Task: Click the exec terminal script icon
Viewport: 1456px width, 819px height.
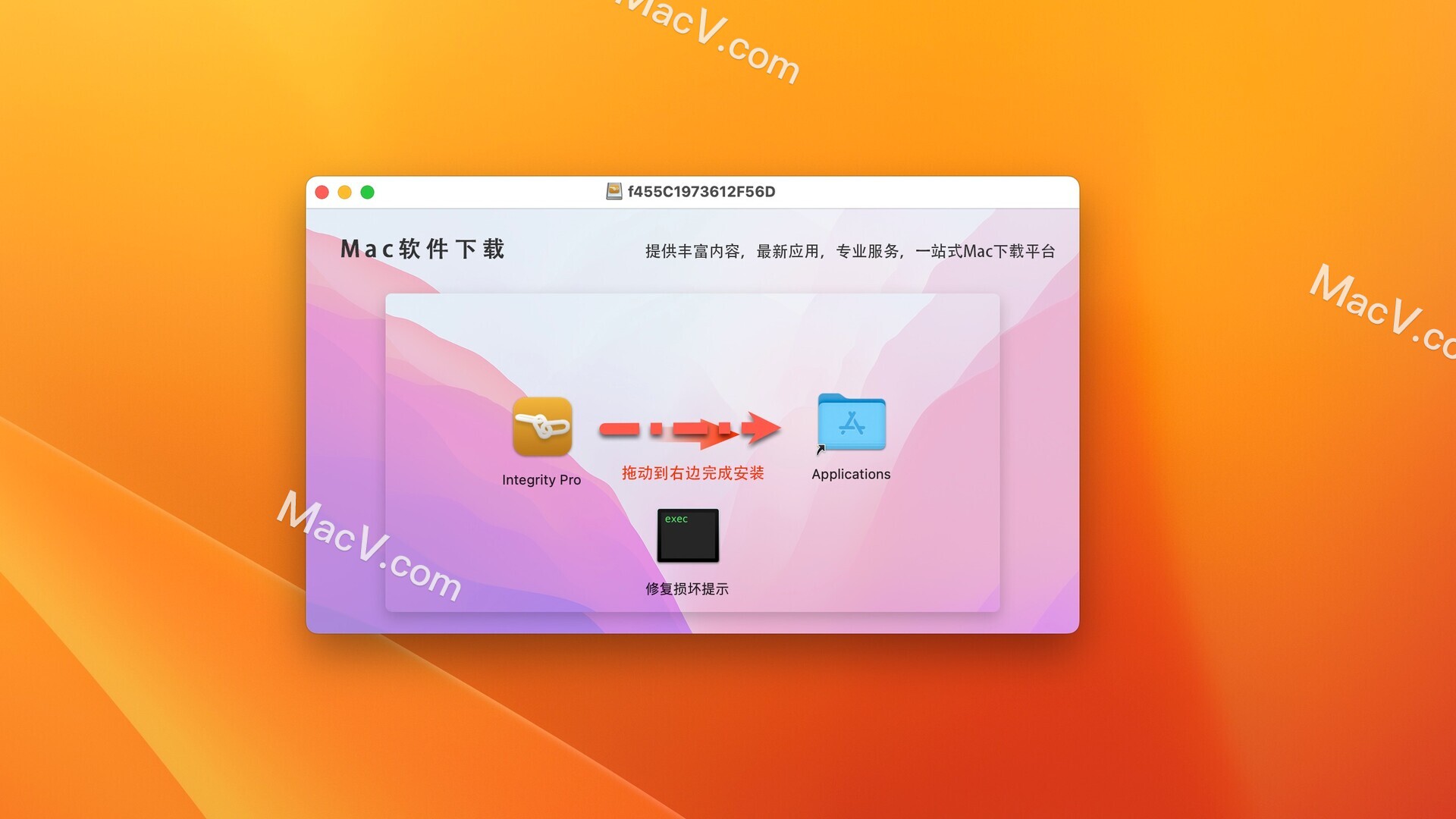Action: point(686,535)
